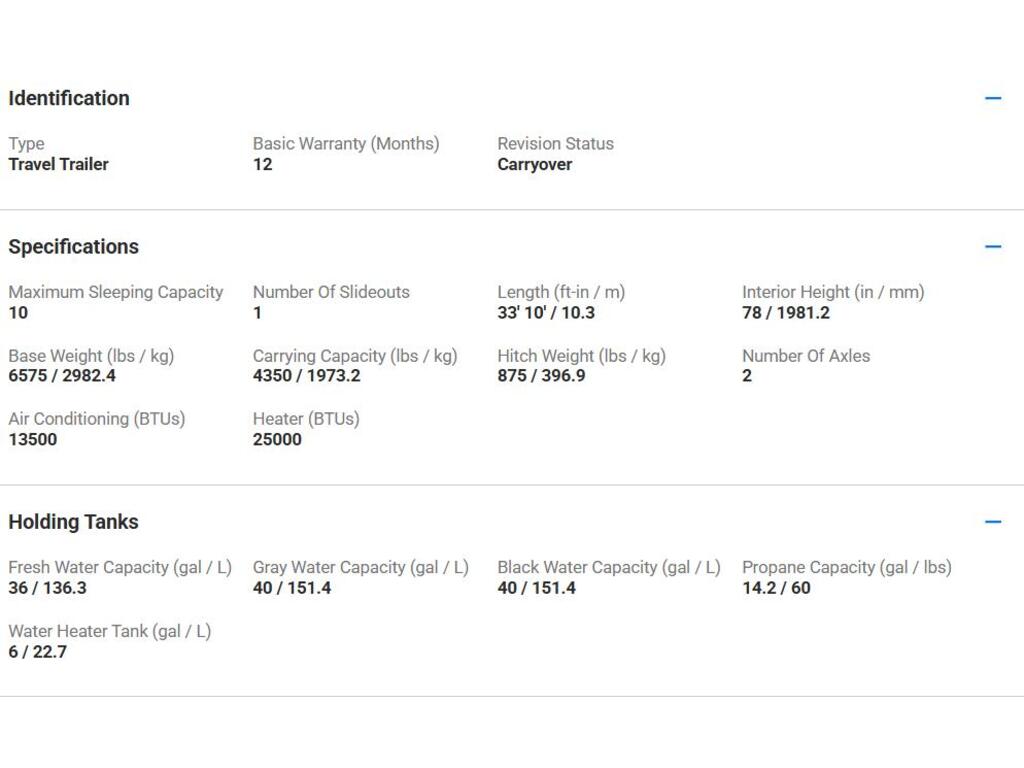Click the Number Of Axles label
The width and height of the screenshot is (1024, 768).
pos(806,356)
